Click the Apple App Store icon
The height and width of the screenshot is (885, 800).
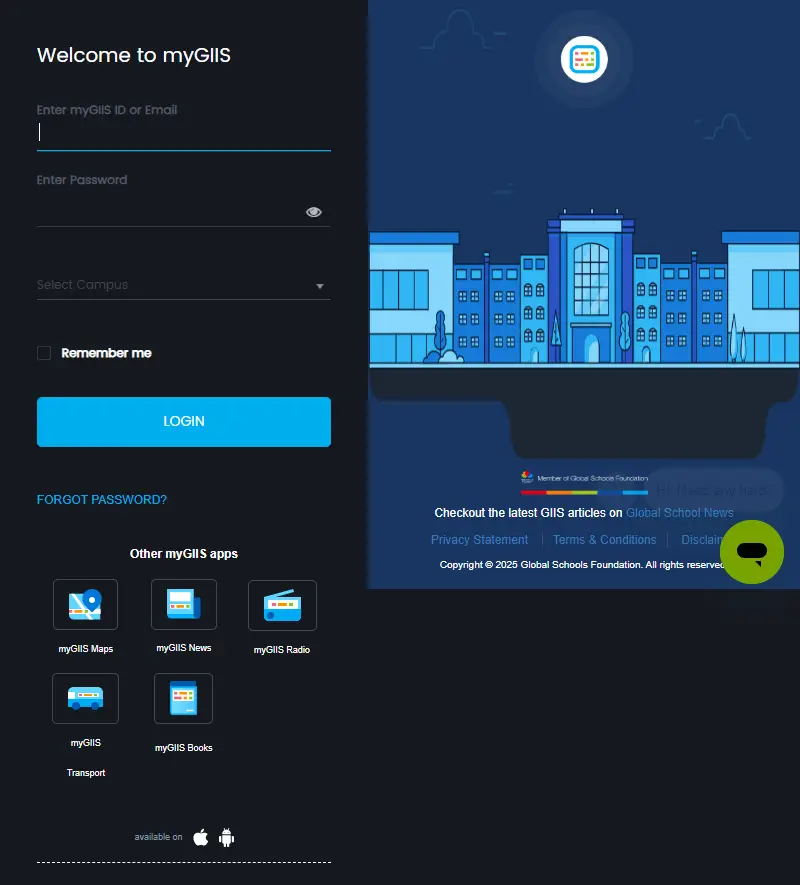pyautogui.click(x=200, y=838)
